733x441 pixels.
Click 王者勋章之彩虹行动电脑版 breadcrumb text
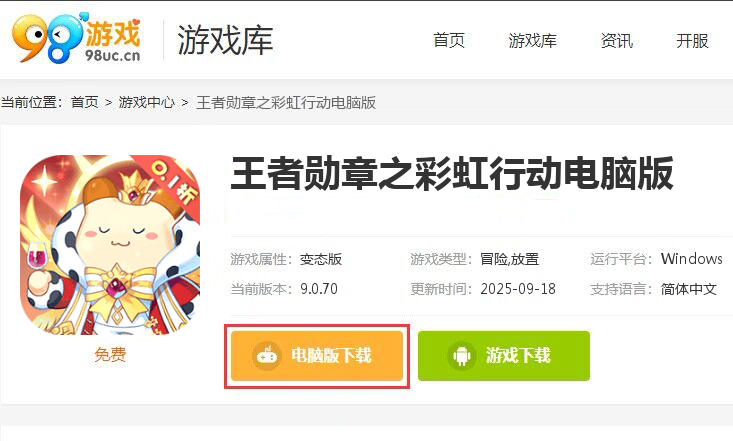tap(286, 102)
